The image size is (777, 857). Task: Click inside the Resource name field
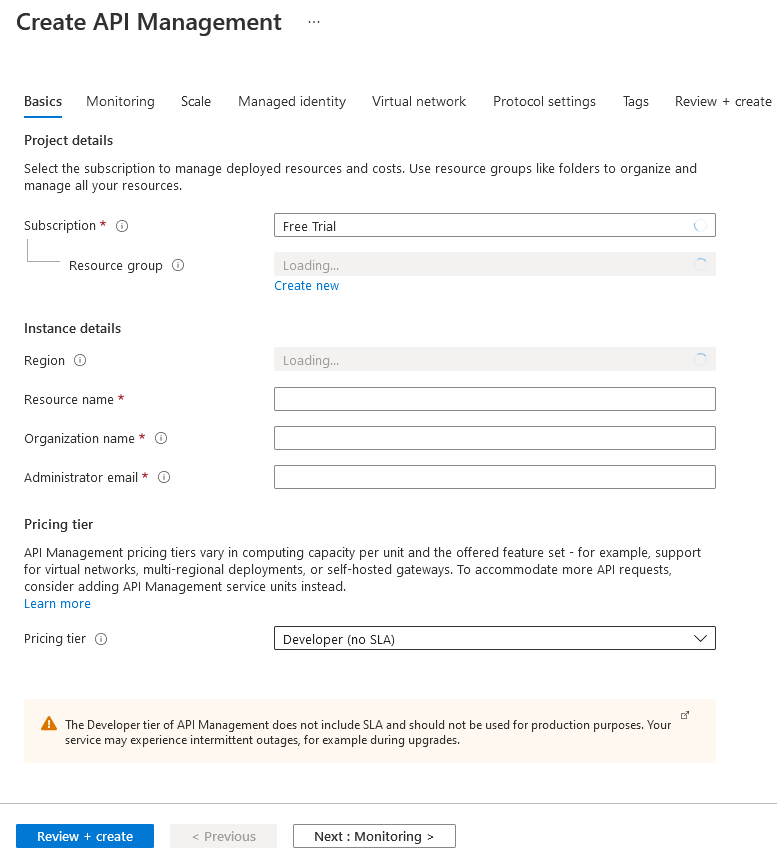(494, 398)
